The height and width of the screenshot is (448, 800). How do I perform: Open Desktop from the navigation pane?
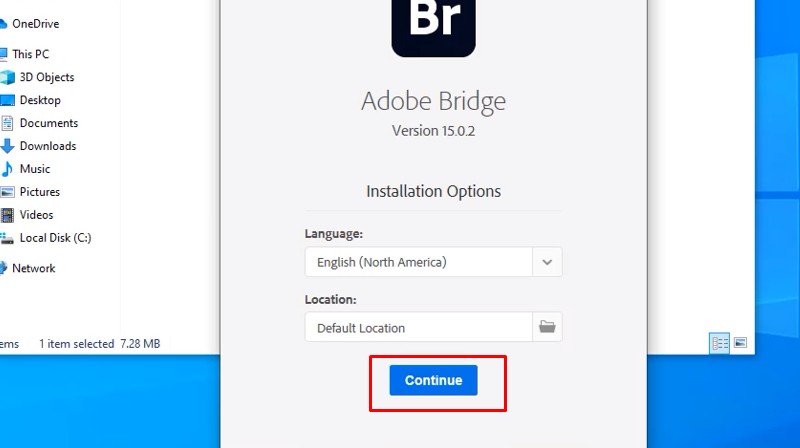[x=40, y=100]
